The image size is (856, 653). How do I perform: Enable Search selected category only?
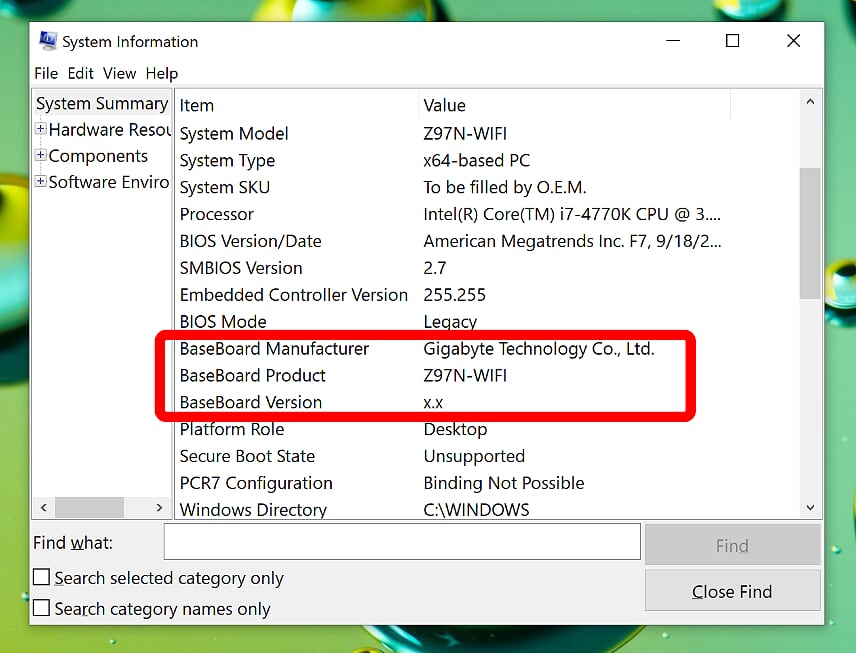point(41,577)
